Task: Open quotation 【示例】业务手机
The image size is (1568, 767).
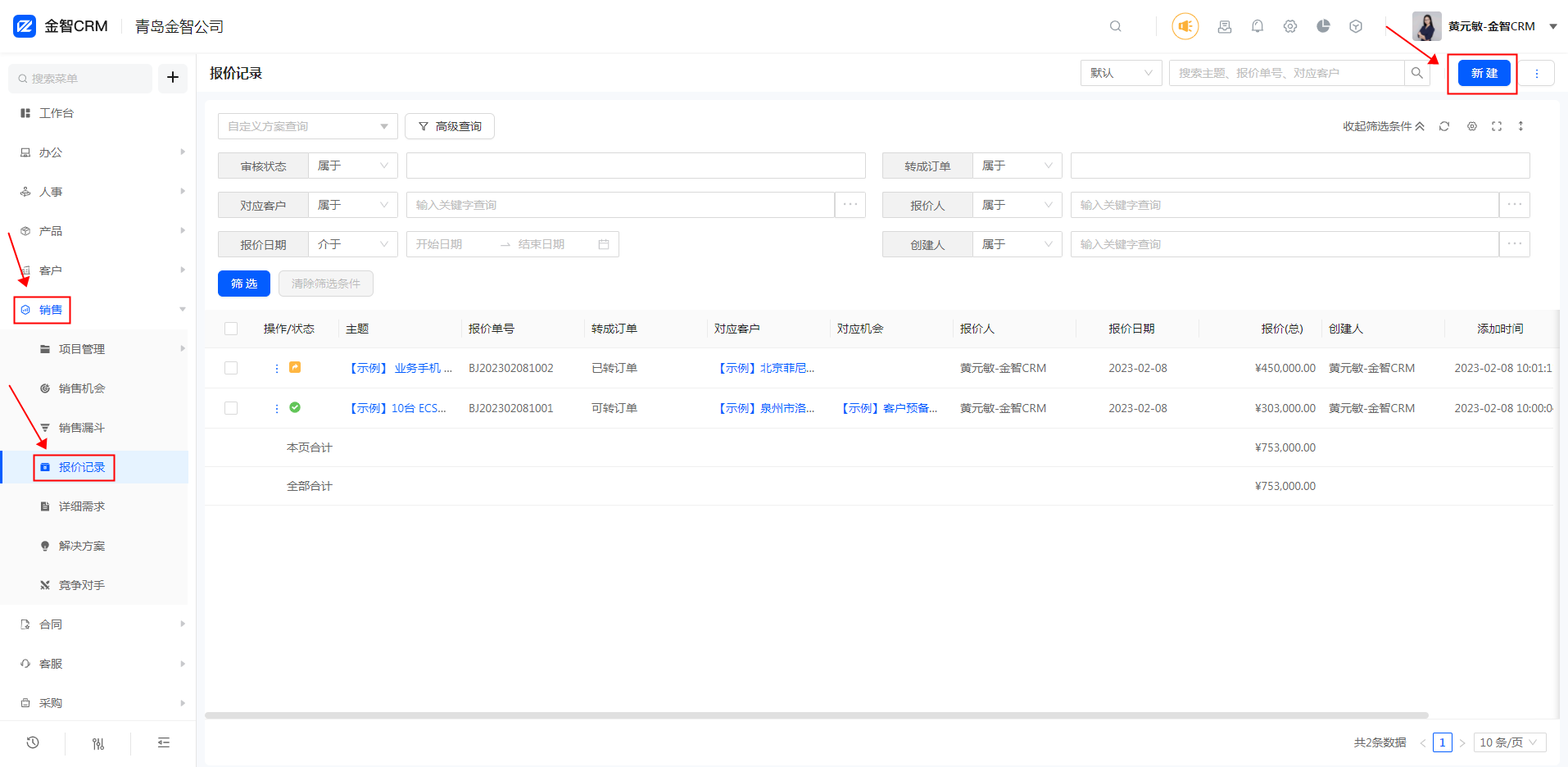Action: (x=399, y=368)
